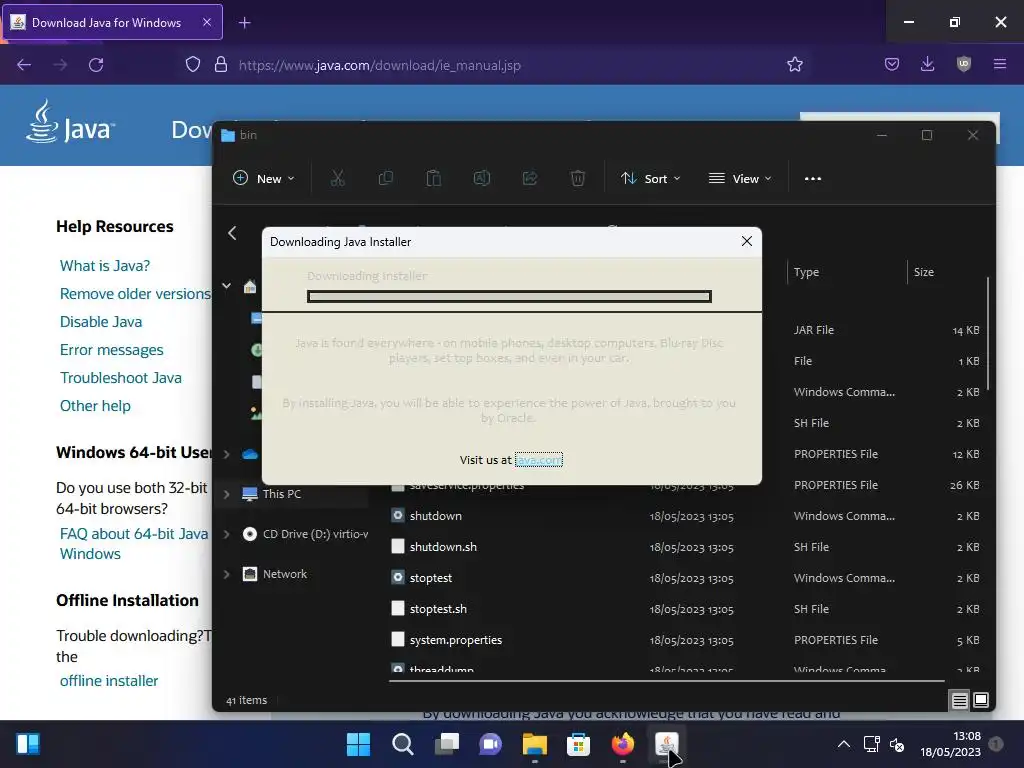The image size is (1024, 768).
Task: Click the Copy icon in Explorer toolbar
Action: 386,178
